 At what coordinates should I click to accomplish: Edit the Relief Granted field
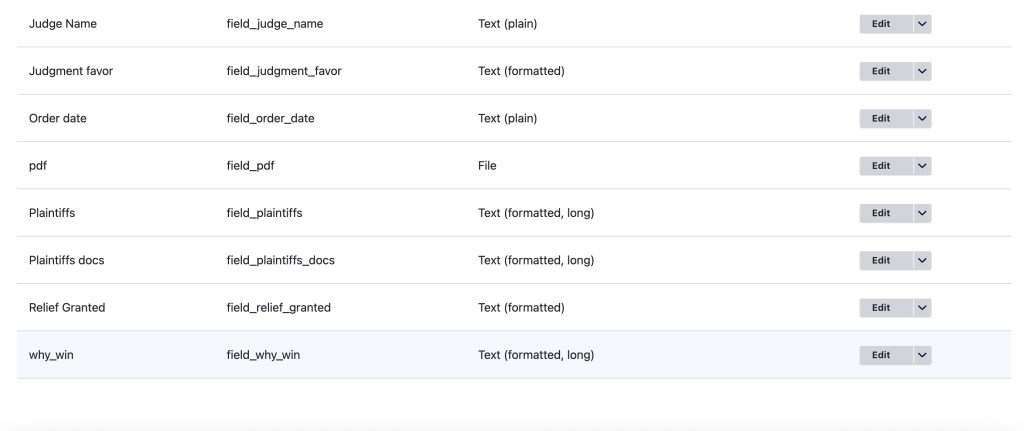(x=881, y=307)
